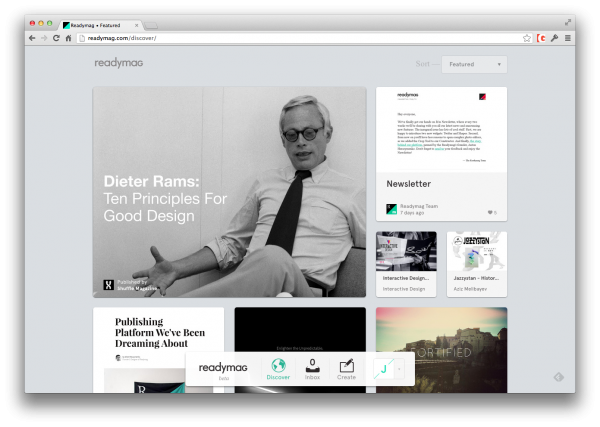Open the Interactive Design card thumbnail
This screenshot has height=427, width=600.
coord(406,251)
